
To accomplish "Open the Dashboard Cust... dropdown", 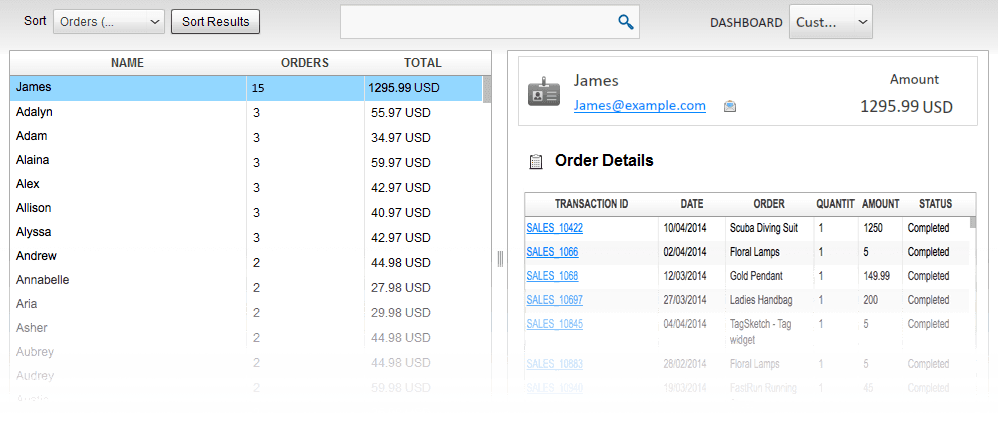I will click(831, 22).
